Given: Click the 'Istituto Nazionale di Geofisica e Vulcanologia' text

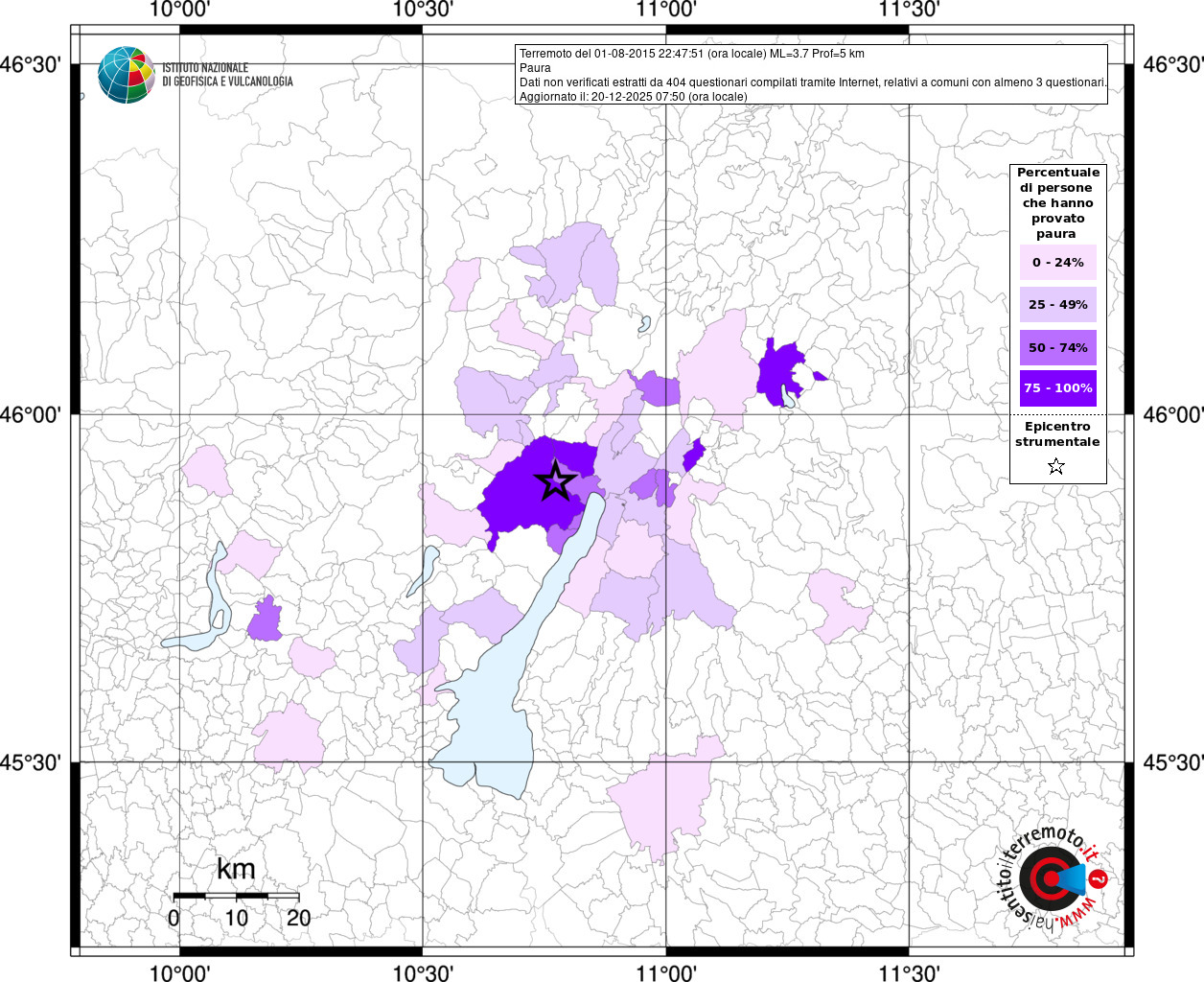Looking at the screenshot, I should [x=227, y=75].
